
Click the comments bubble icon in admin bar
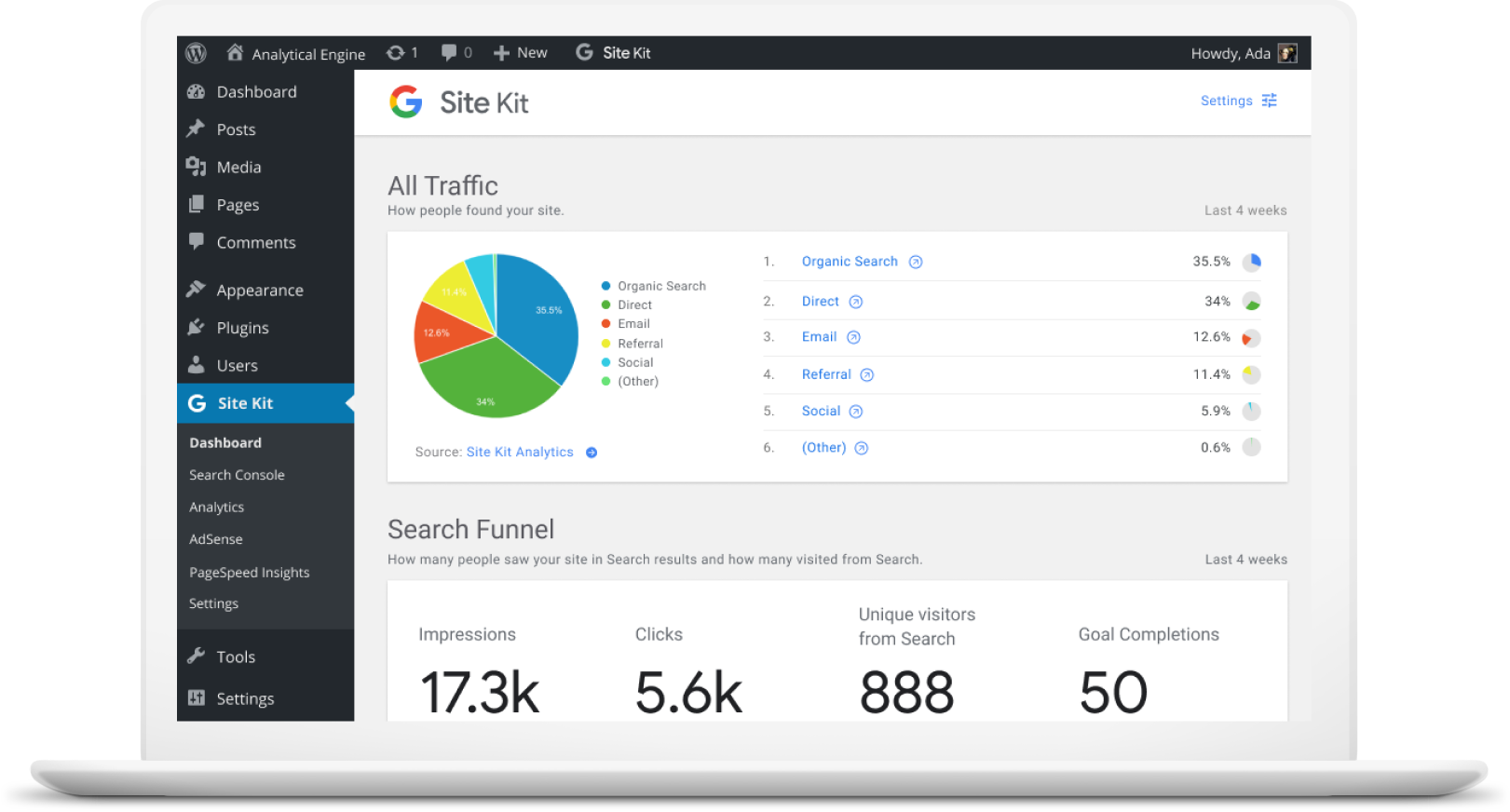pyautogui.click(x=449, y=53)
